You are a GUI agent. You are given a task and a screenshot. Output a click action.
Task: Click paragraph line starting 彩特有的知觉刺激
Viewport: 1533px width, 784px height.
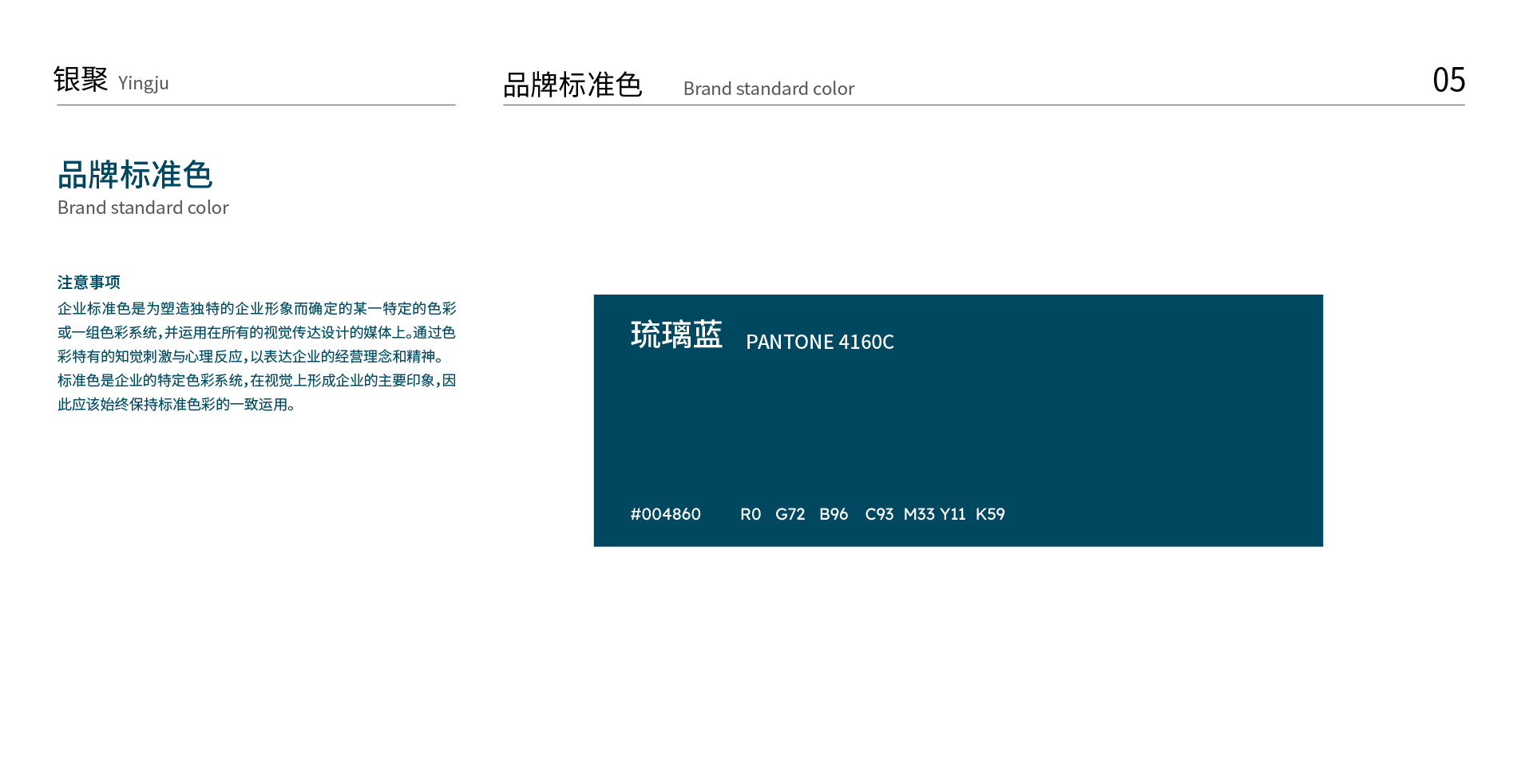click(x=251, y=356)
